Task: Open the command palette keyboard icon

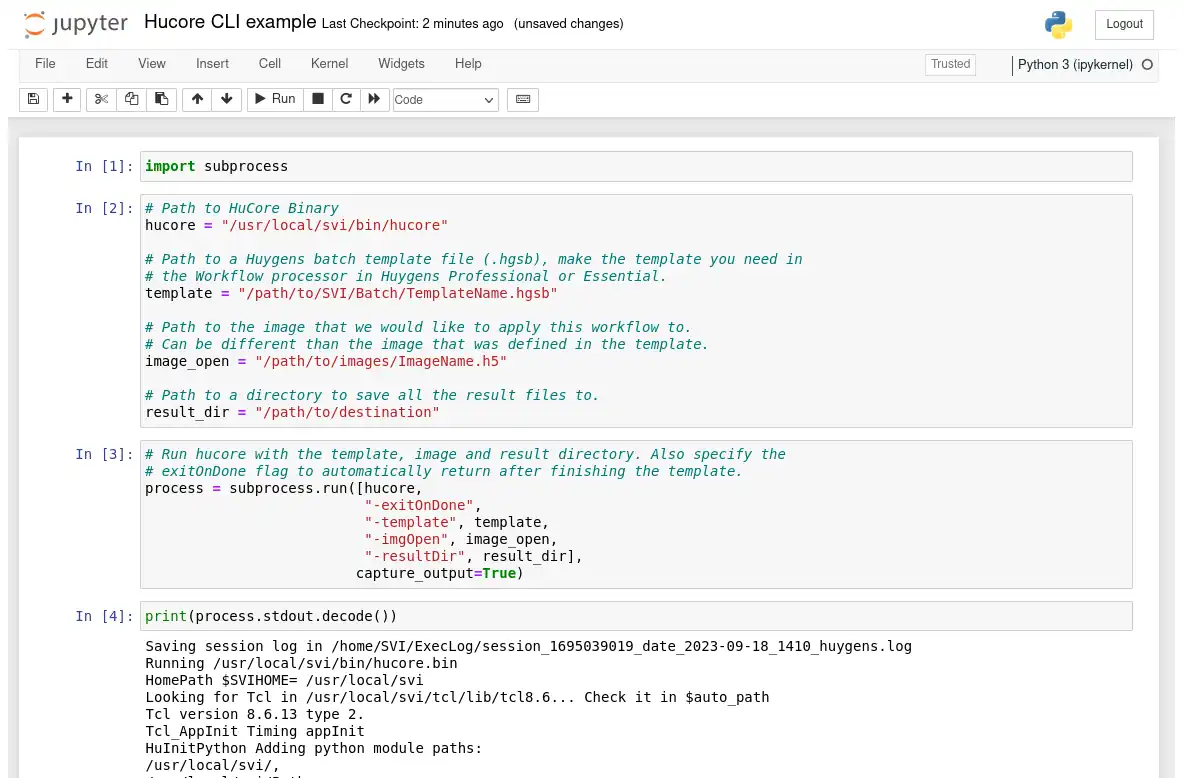Action: point(523,99)
